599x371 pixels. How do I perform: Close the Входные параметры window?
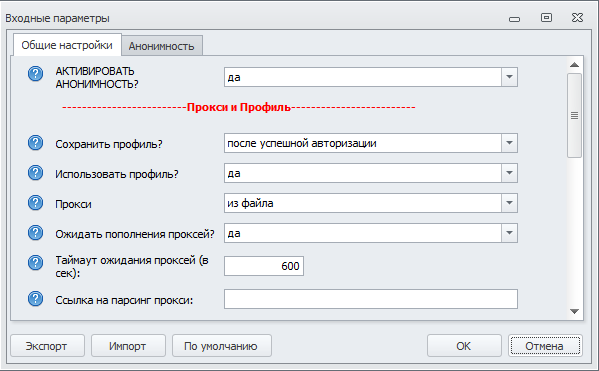(578, 18)
